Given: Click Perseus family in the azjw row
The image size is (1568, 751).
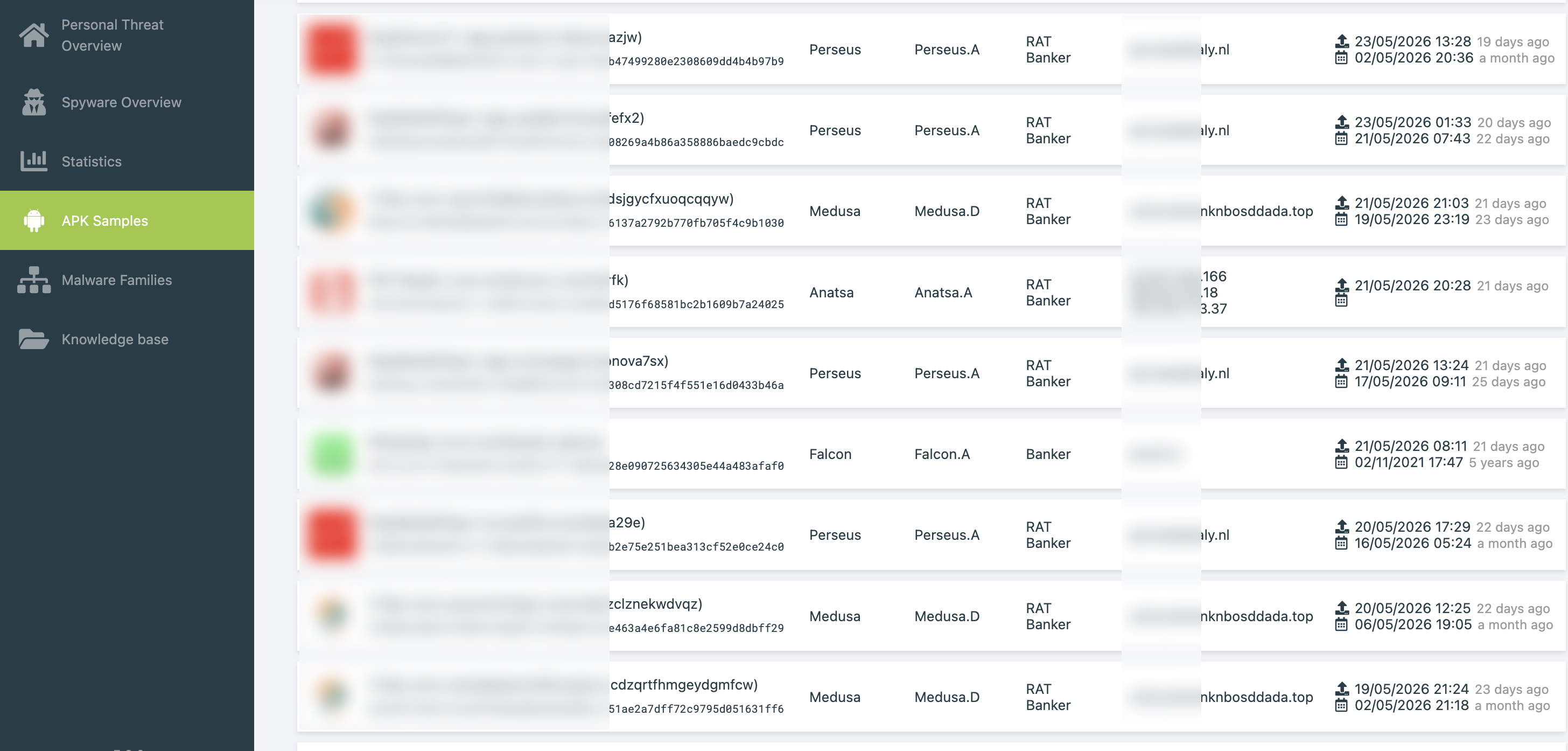Looking at the screenshot, I should (835, 50).
